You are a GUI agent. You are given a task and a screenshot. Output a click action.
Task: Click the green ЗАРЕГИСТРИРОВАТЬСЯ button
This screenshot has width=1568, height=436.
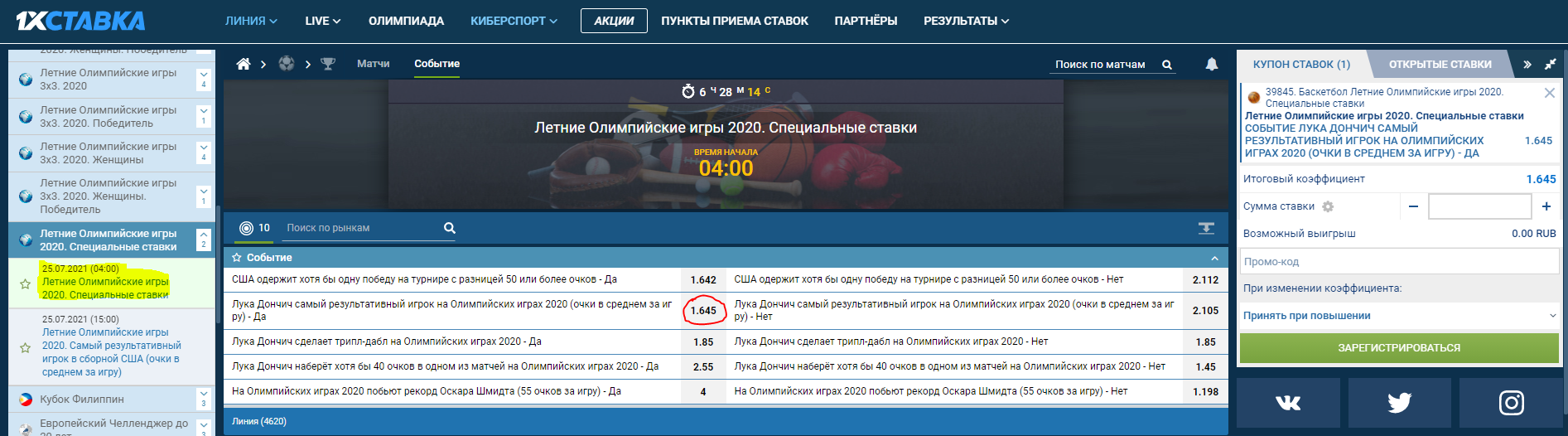1399,348
